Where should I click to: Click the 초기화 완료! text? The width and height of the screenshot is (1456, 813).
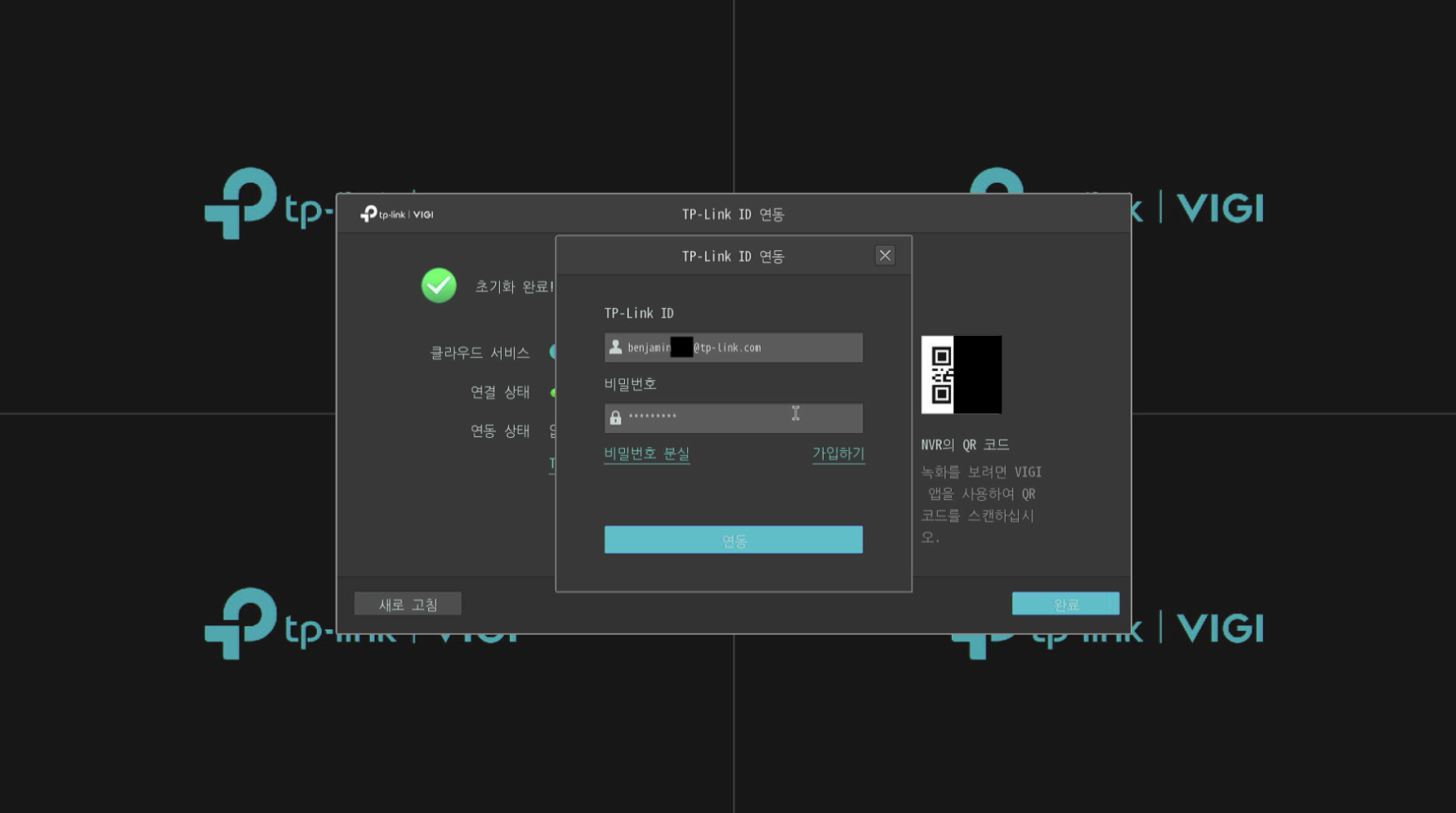[x=515, y=287]
